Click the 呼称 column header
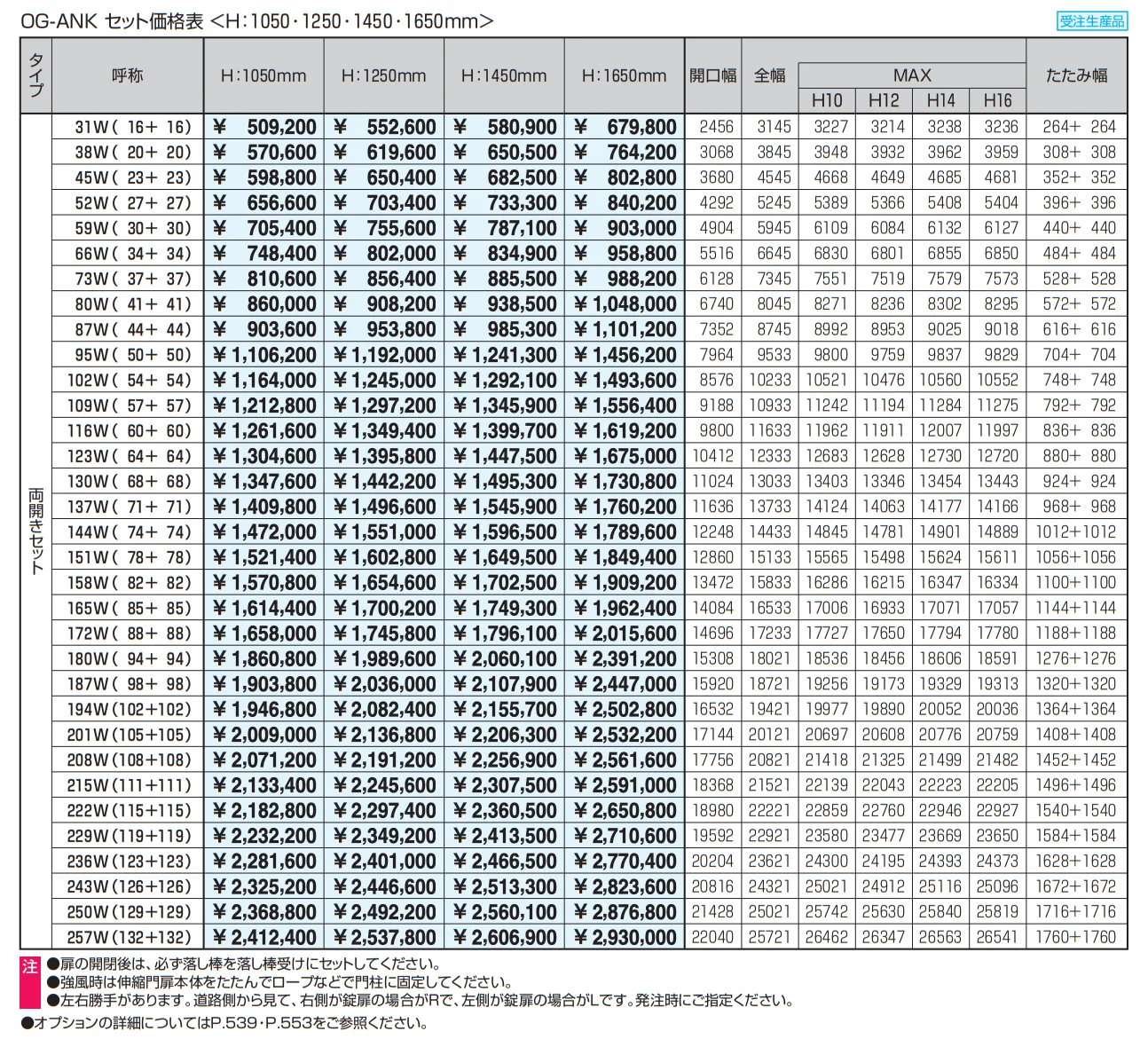1148x1047 pixels. click(128, 76)
